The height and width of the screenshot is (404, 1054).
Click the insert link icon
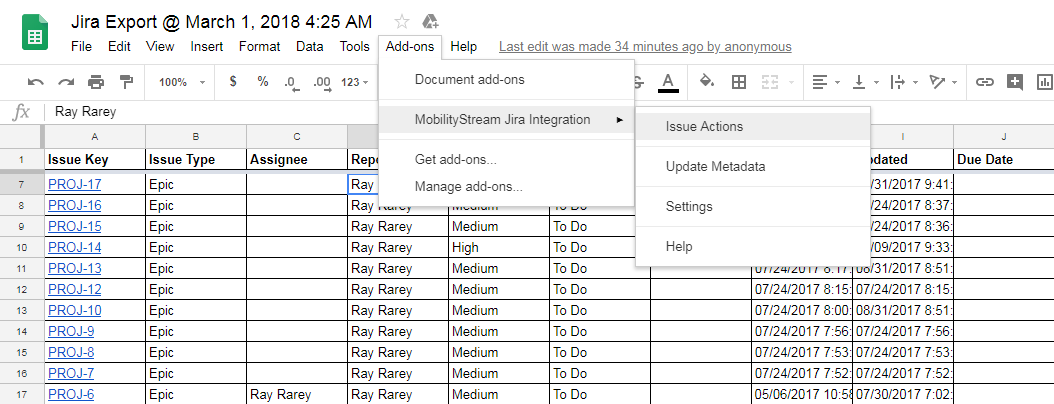point(985,82)
